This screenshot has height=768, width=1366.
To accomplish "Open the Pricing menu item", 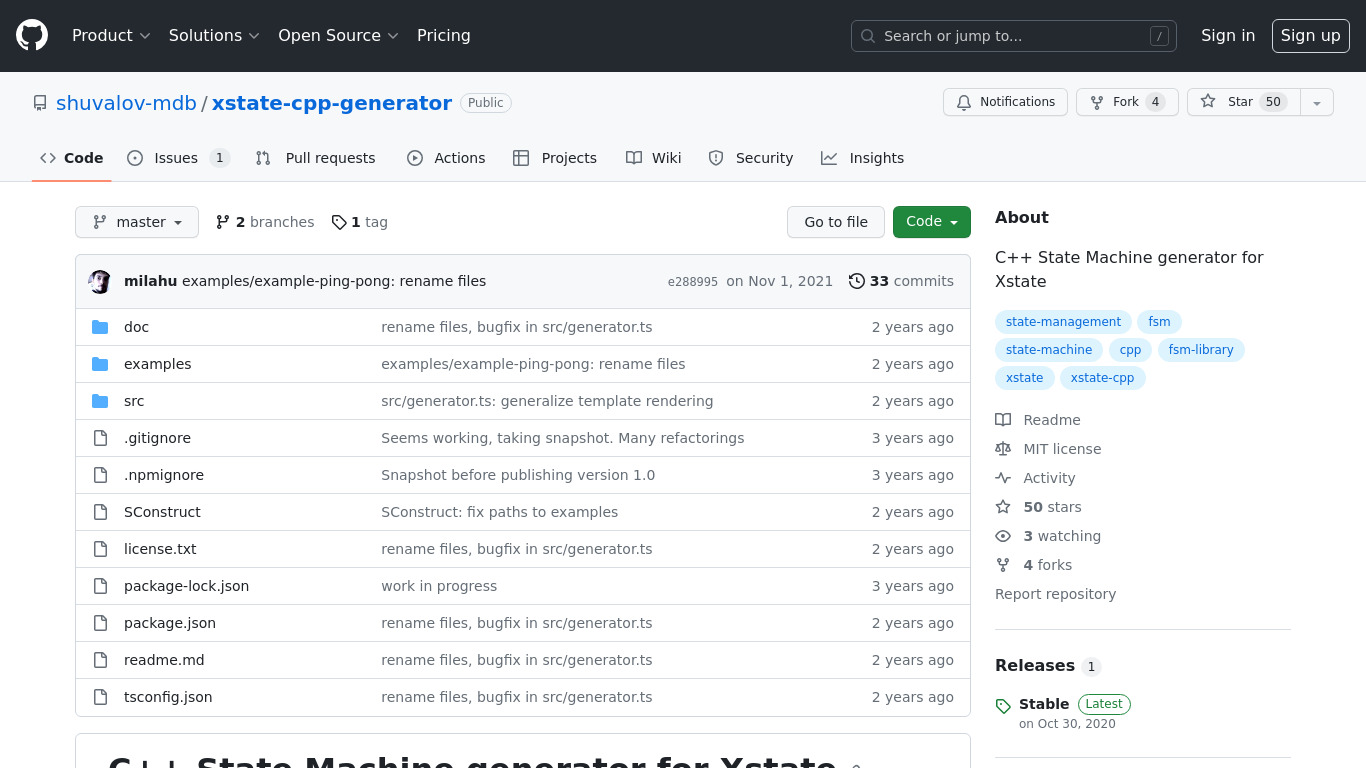I will pyautogui.click(x=444, y=36).
